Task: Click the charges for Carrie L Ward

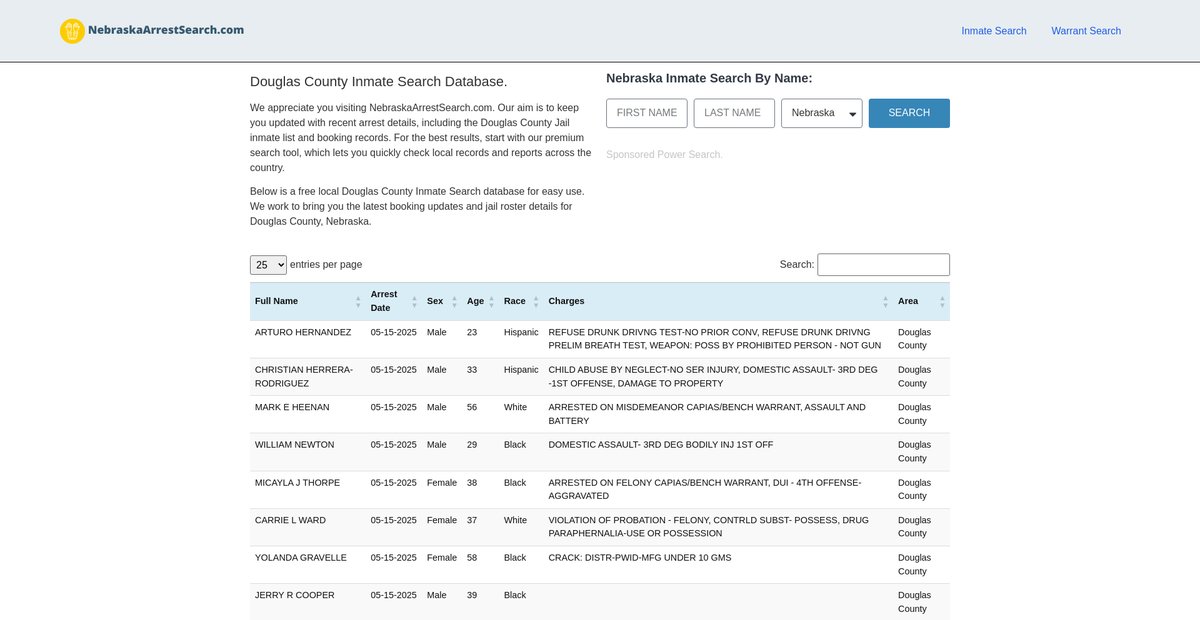Action: (x=709, y=527)
